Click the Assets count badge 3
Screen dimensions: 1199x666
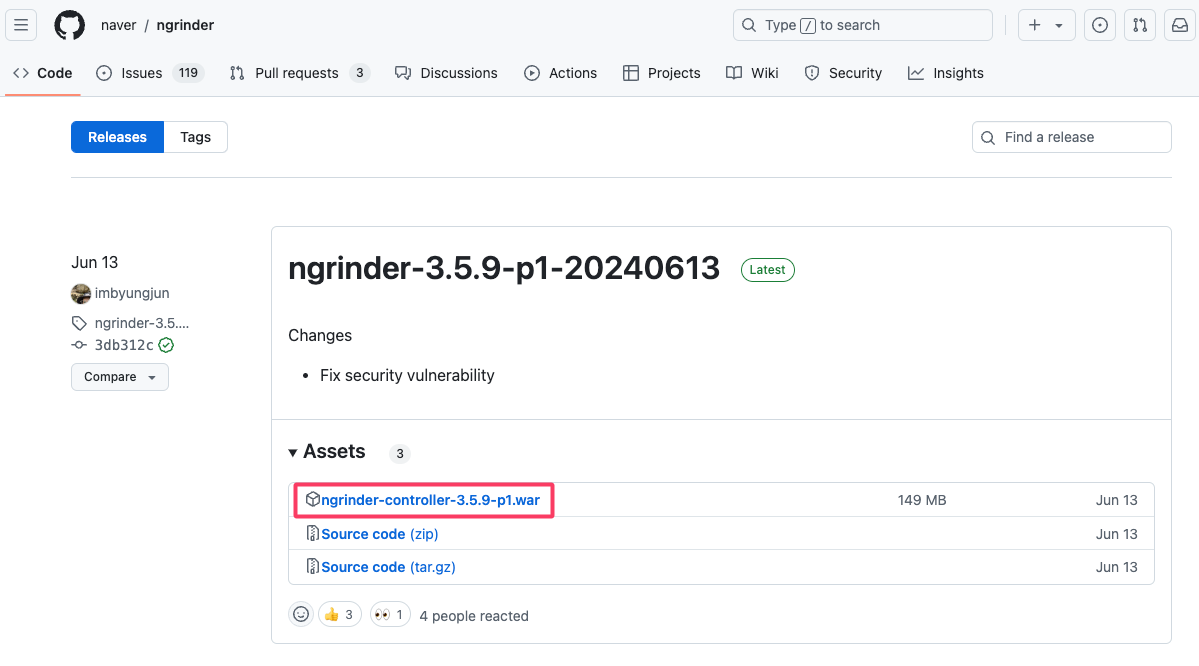tap(400, 453)
